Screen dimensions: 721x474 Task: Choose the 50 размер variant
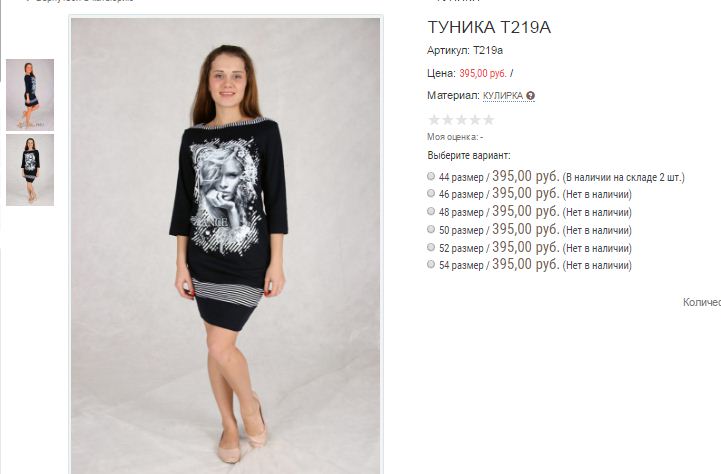431,229
